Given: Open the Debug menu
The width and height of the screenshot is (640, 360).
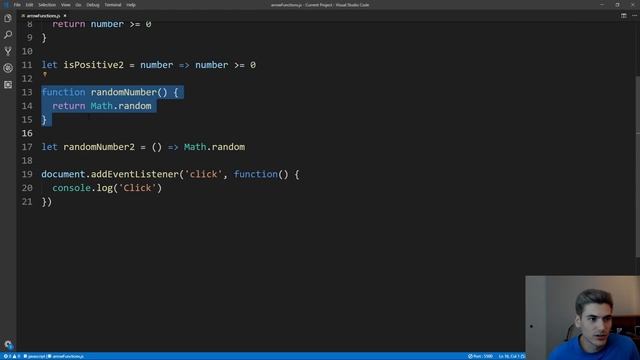Looking at the screenshot, I should click(x=93, y=5).
